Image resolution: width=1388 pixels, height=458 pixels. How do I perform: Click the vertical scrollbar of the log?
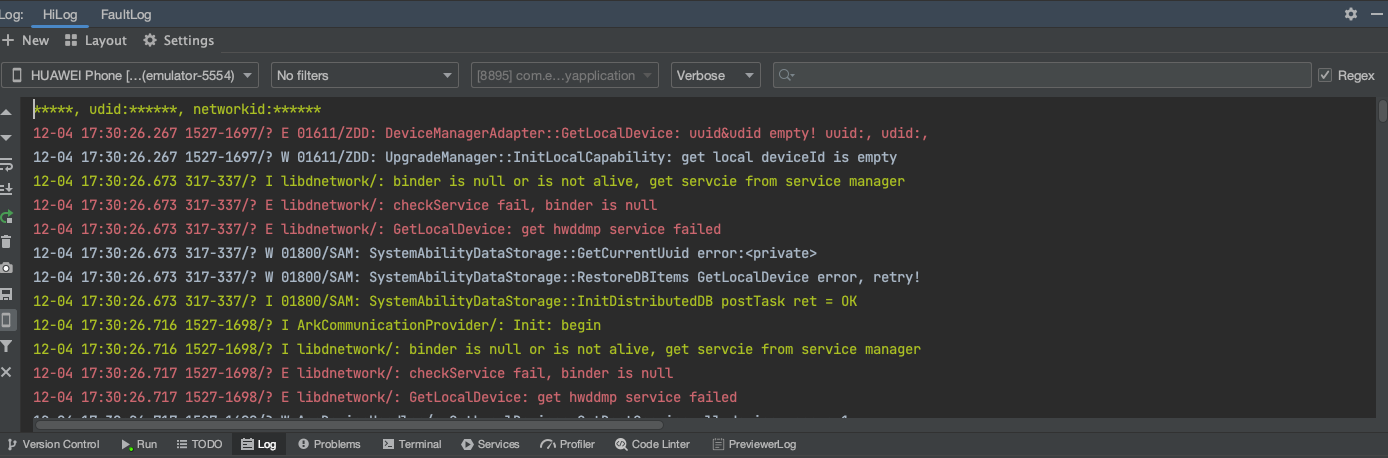tap(1382, 110)
